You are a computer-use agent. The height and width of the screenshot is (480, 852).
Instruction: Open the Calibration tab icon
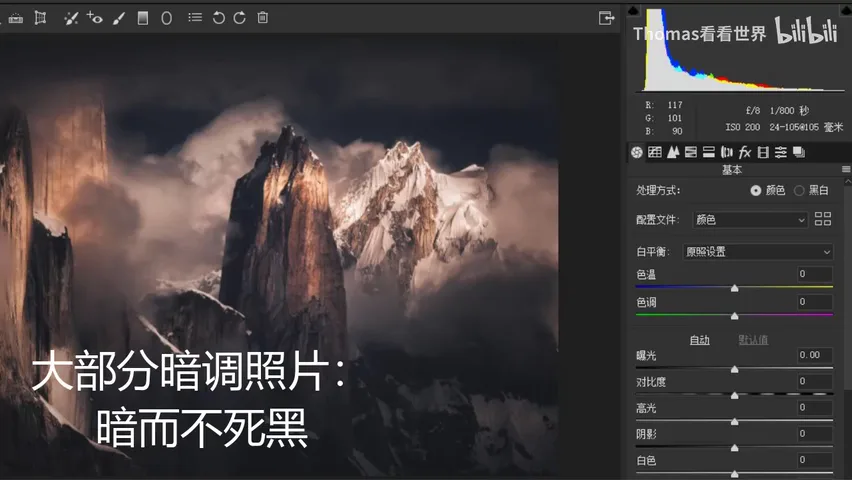[763, 153]
